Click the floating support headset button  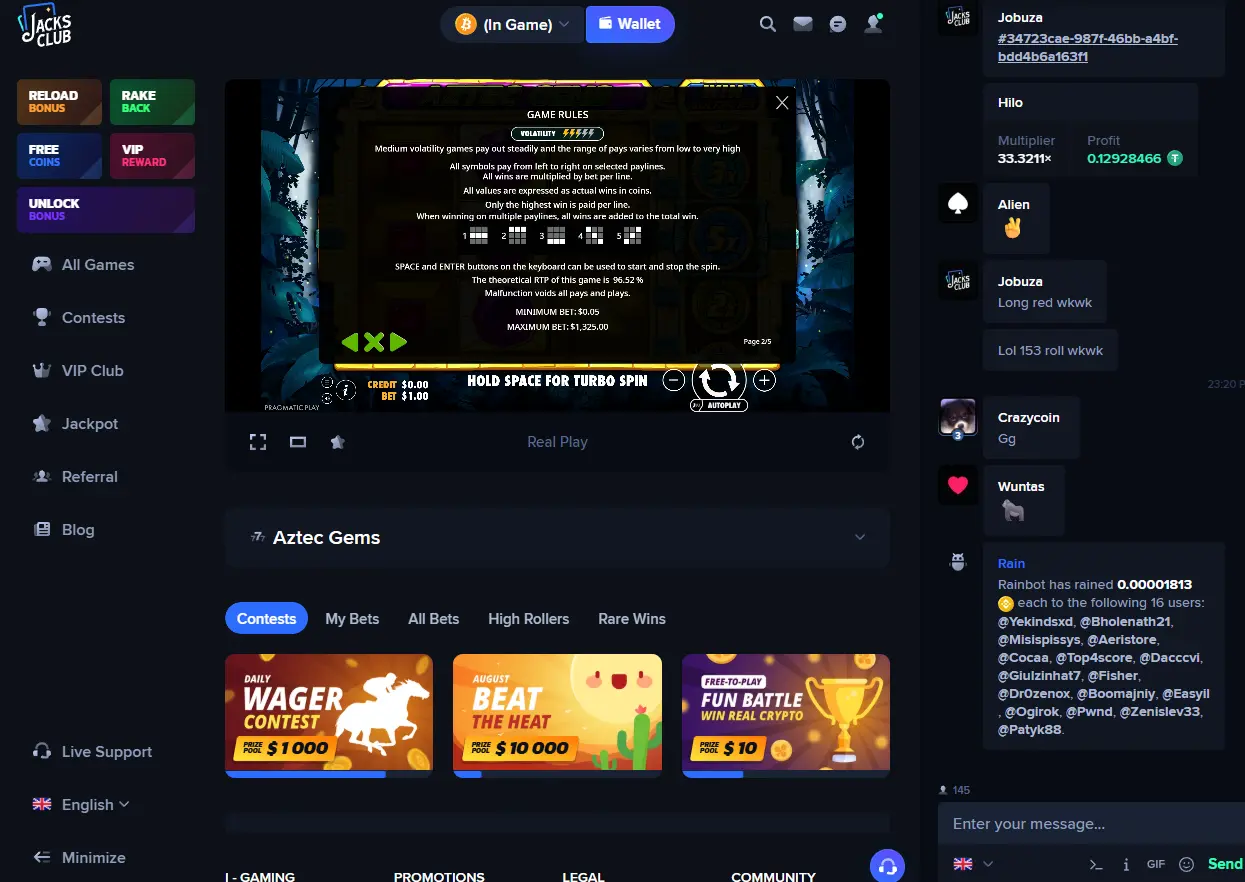[887, 866]
